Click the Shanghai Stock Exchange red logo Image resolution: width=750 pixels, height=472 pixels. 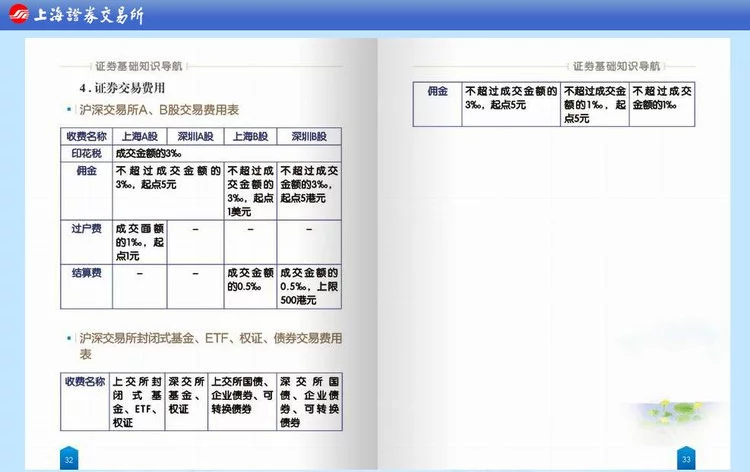pyautogui.click(x=19, y=14)
